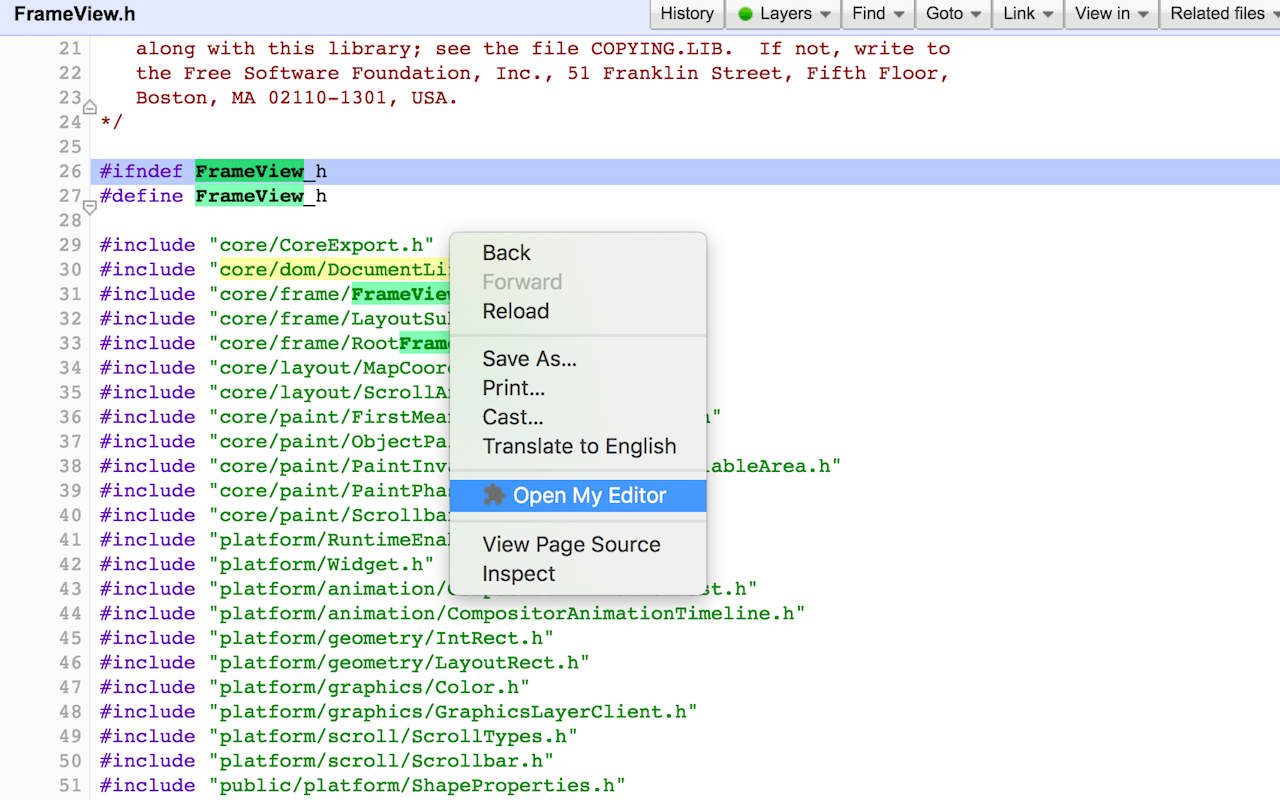Click the puzzle piece extension icon
This screenshot has width=1280, height=800.
coord(493,495)
